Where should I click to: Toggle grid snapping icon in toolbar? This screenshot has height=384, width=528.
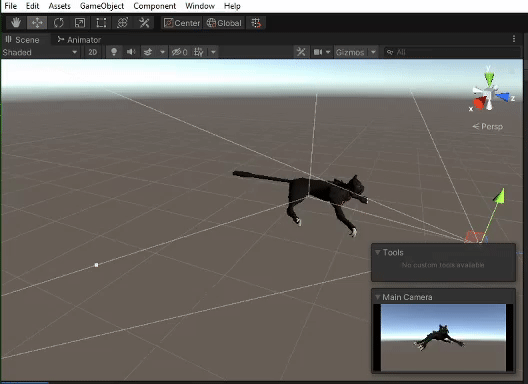coord(256,23)
